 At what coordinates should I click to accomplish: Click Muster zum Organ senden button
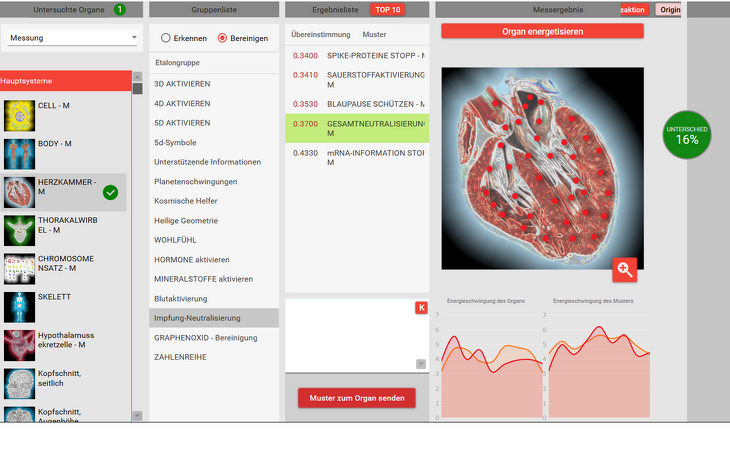coord(356,398)
